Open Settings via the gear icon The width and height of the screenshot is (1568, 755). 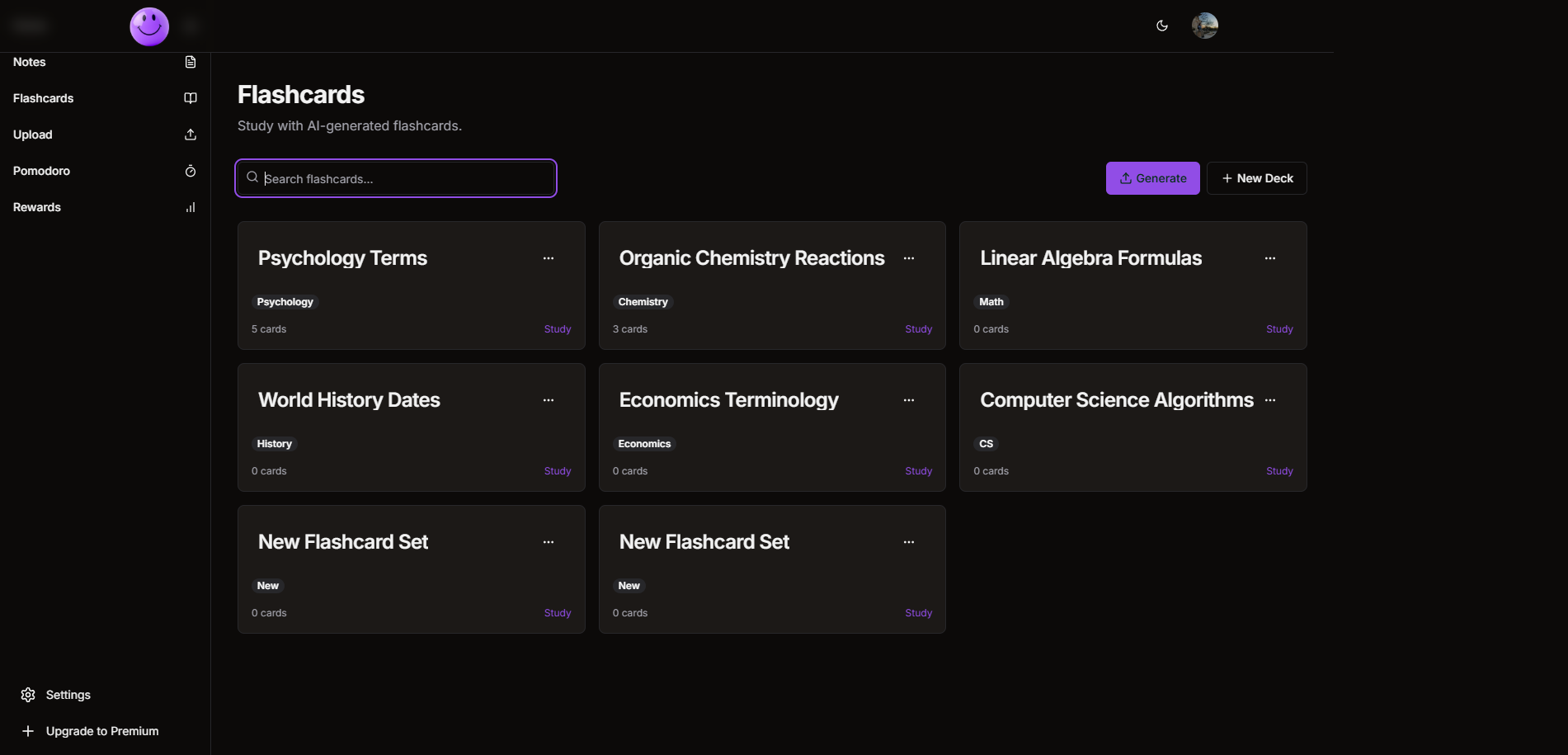tap(28, 695)
